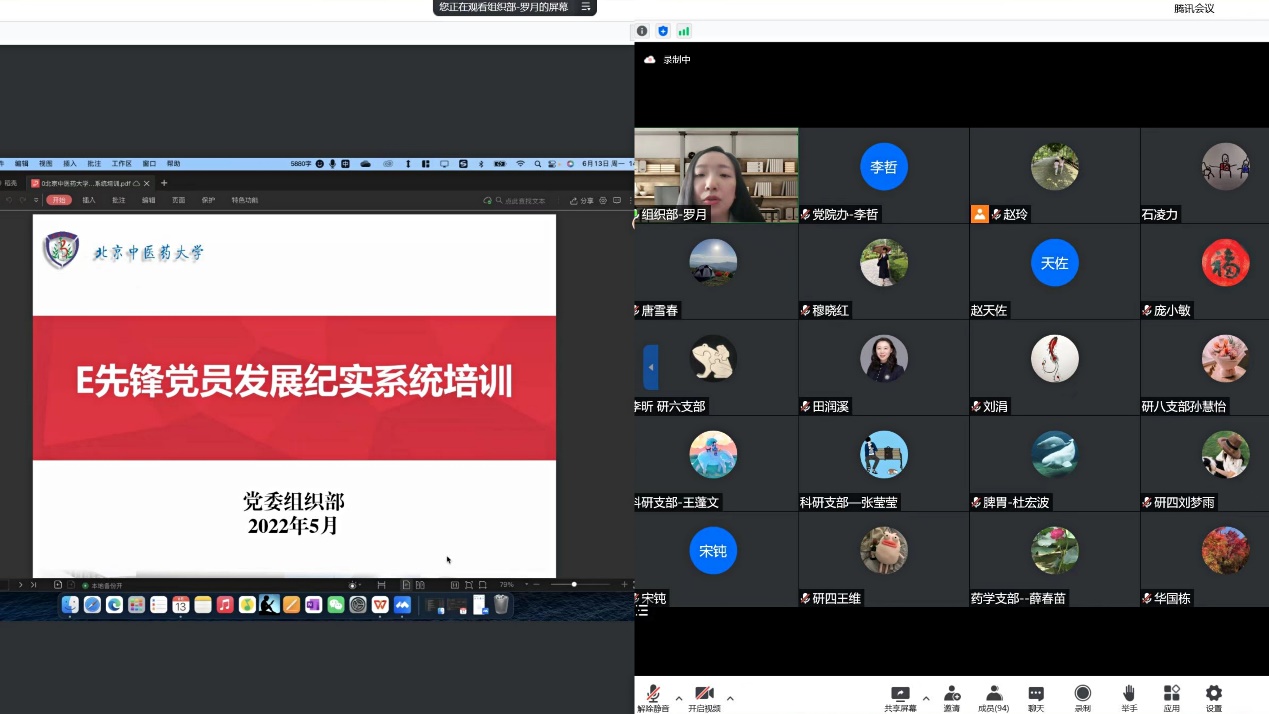Open the invite participants icon
Viewport: 1269px width, 714px height.
951,697
